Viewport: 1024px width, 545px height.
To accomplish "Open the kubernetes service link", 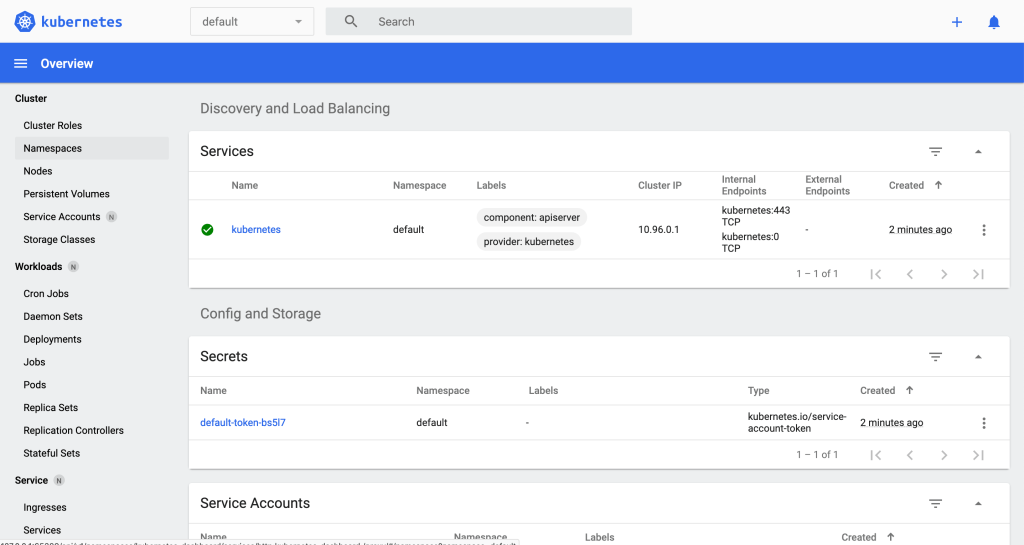I will point(256,230).
